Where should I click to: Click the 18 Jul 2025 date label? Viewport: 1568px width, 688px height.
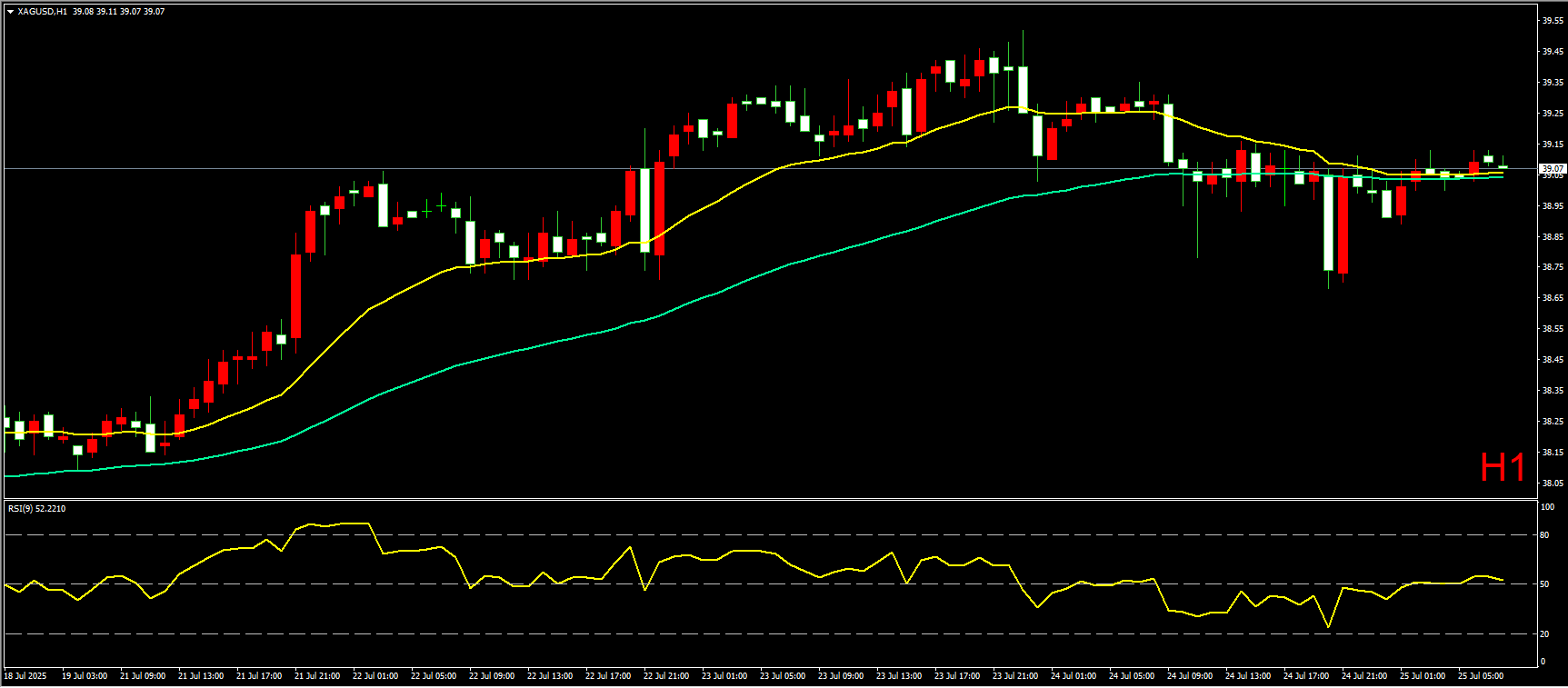25,676
